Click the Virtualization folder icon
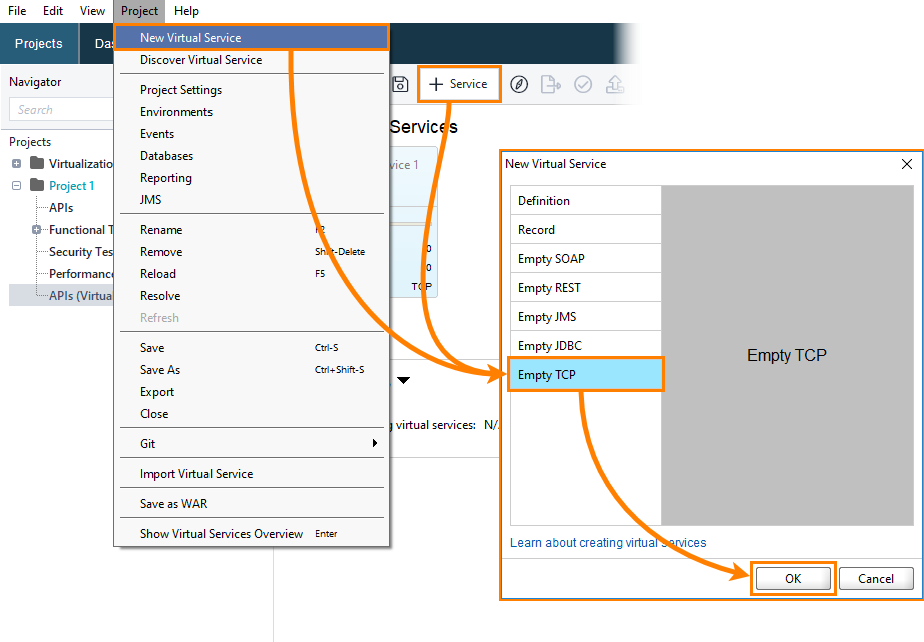924x642 pixels. pos(38,163)
